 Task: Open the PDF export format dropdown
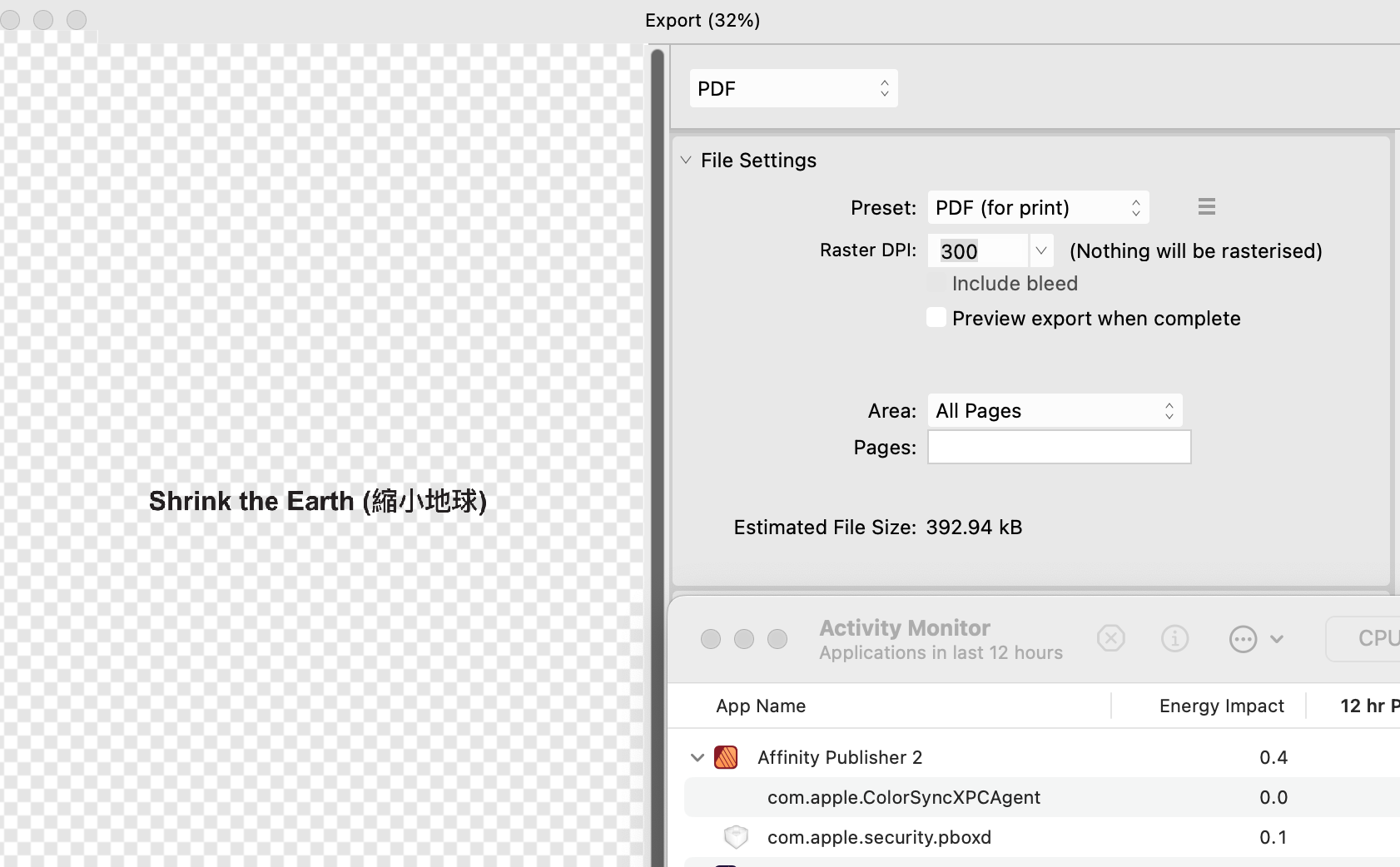click(793, 88)
